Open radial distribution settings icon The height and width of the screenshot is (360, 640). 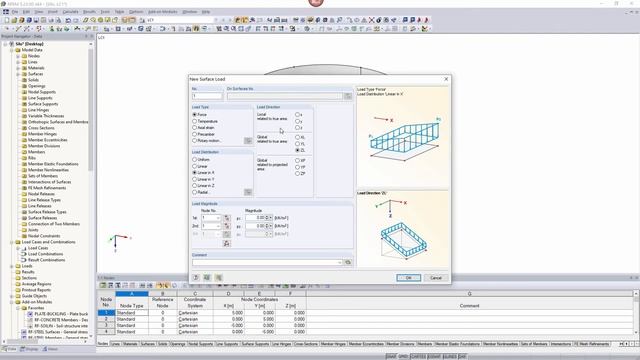248,192
